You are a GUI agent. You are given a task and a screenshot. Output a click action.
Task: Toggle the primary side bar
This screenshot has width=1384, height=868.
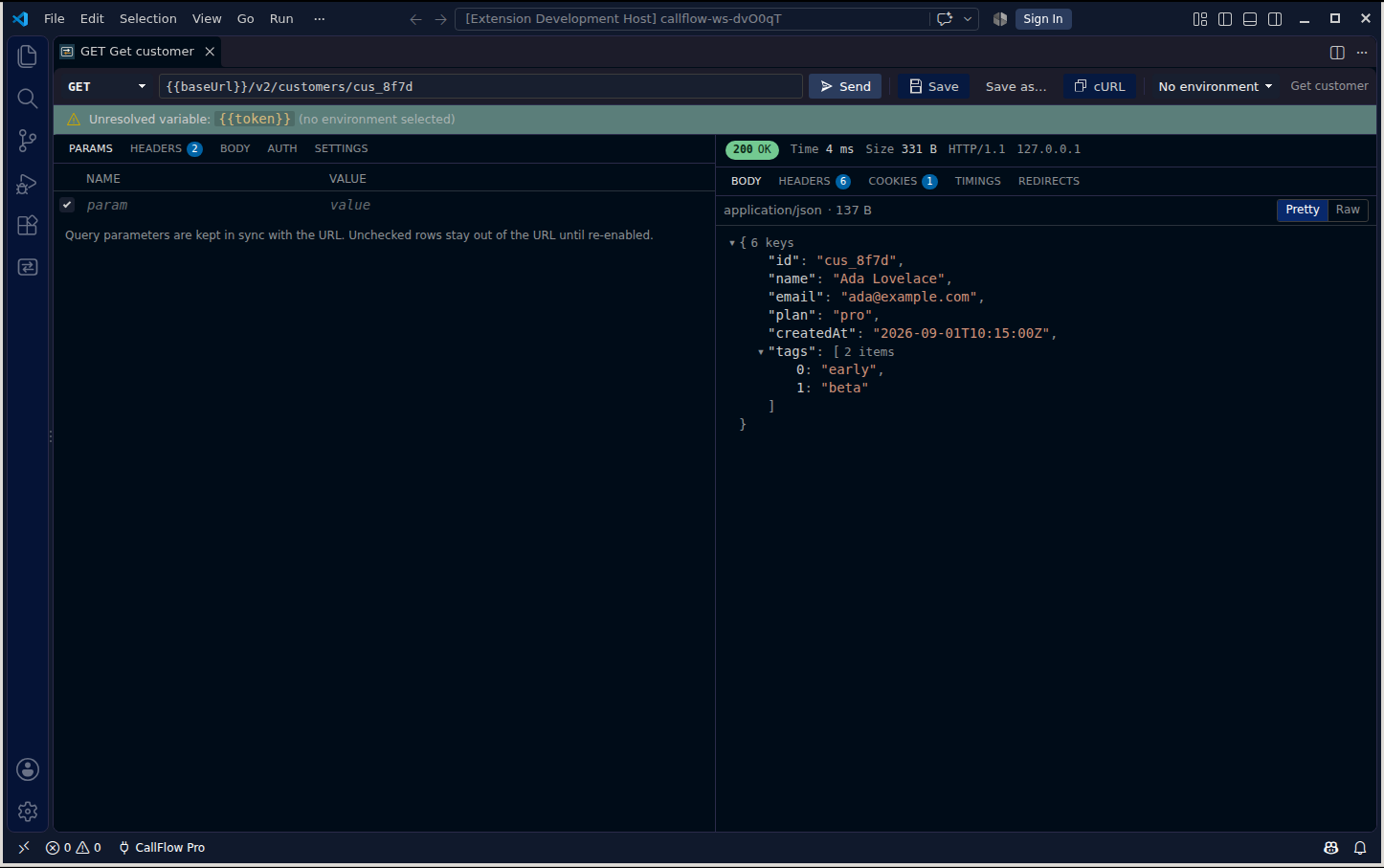(1225, 19)
